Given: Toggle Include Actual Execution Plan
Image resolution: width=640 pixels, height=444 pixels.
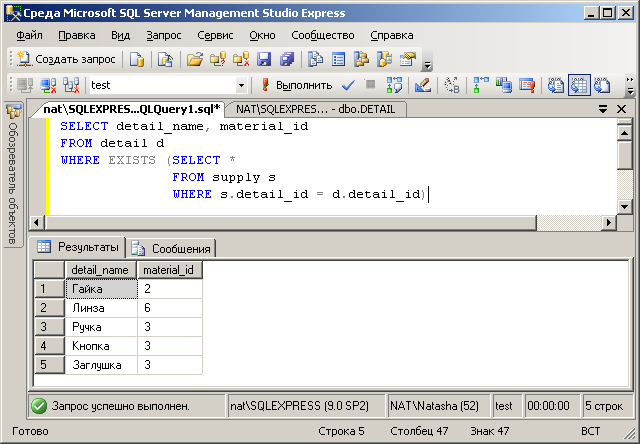Looking at the screenshot, I should [481, 85].
